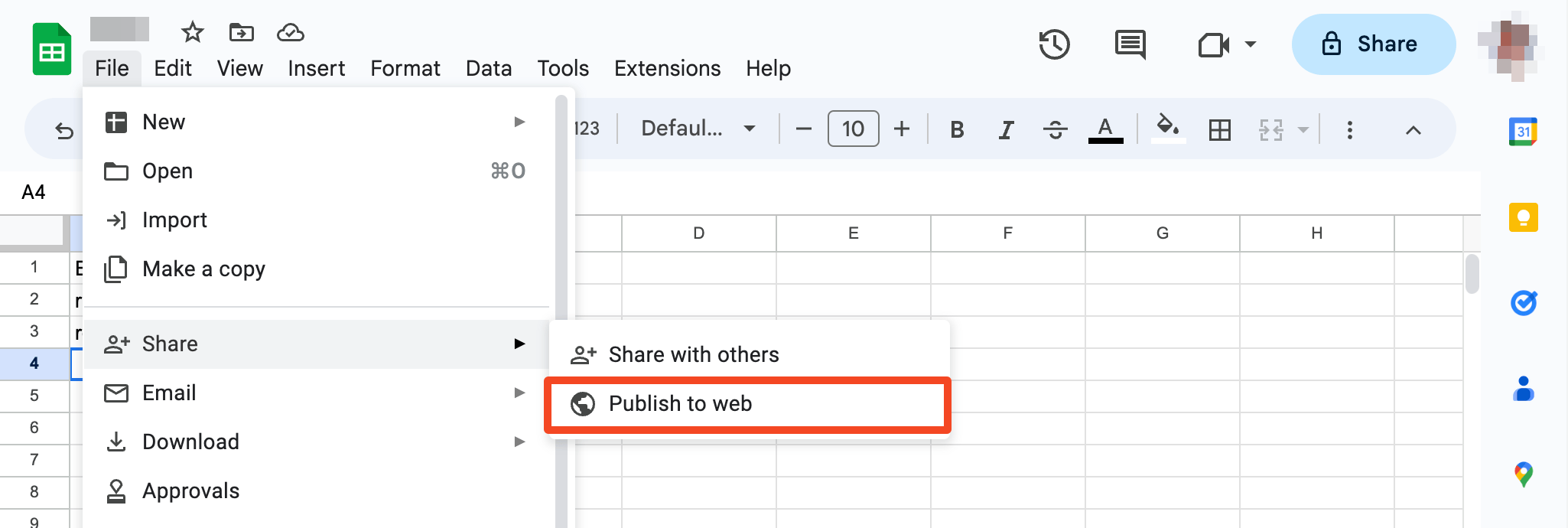Screen dimensions: 1568x528
Task: Choose Share with others
Action: tap(750, 354)
